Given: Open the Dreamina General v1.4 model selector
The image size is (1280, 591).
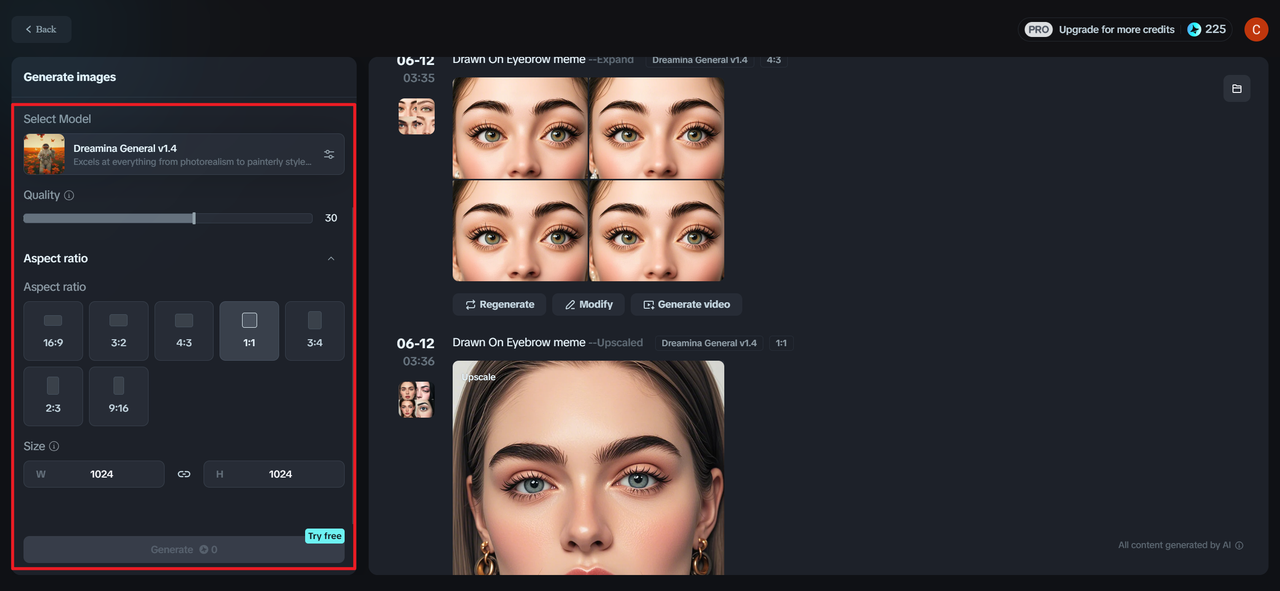Looking at the screenshot, I should click(184, 154).
